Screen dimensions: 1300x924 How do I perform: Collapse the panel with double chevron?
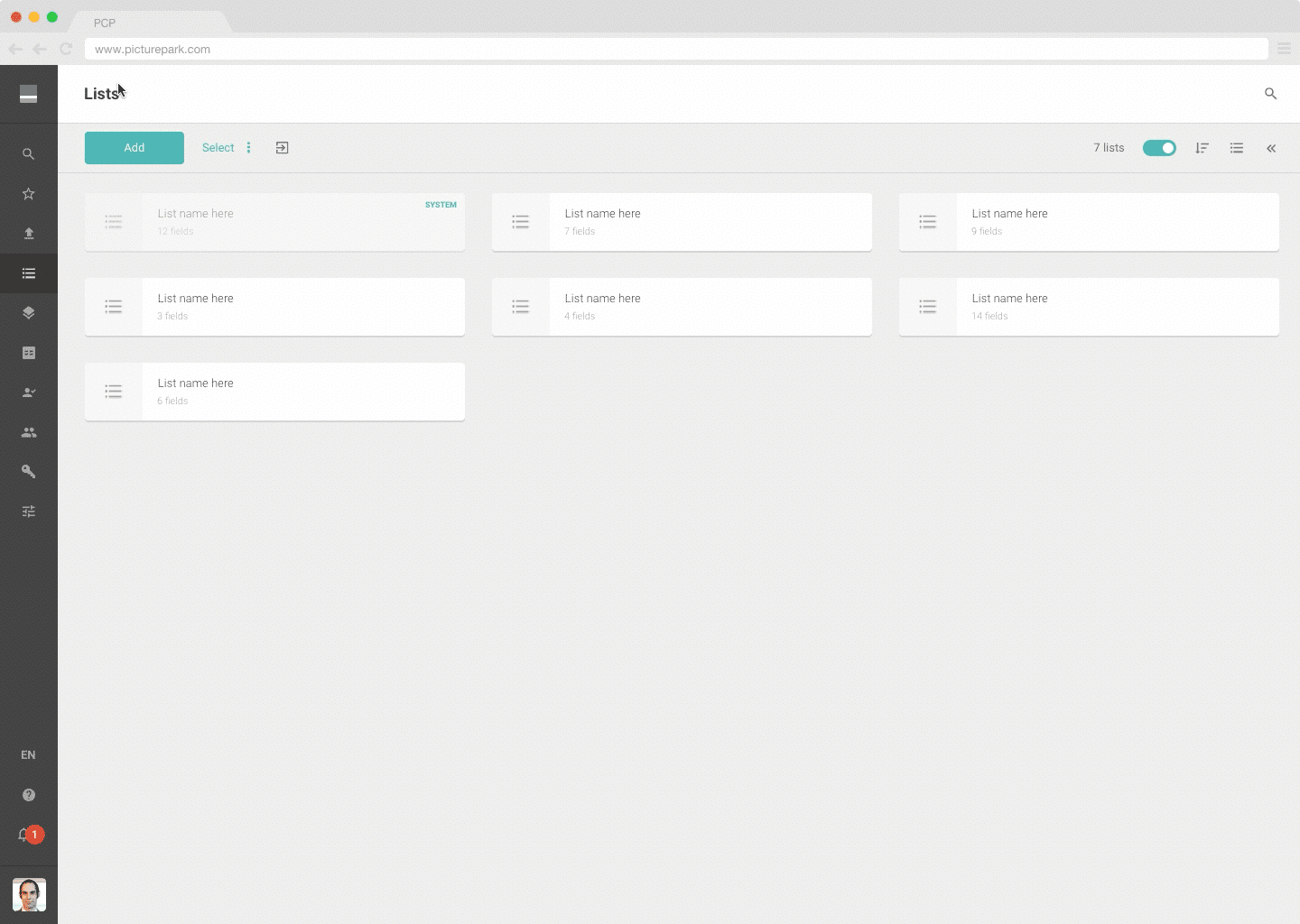coord(1271,148)
